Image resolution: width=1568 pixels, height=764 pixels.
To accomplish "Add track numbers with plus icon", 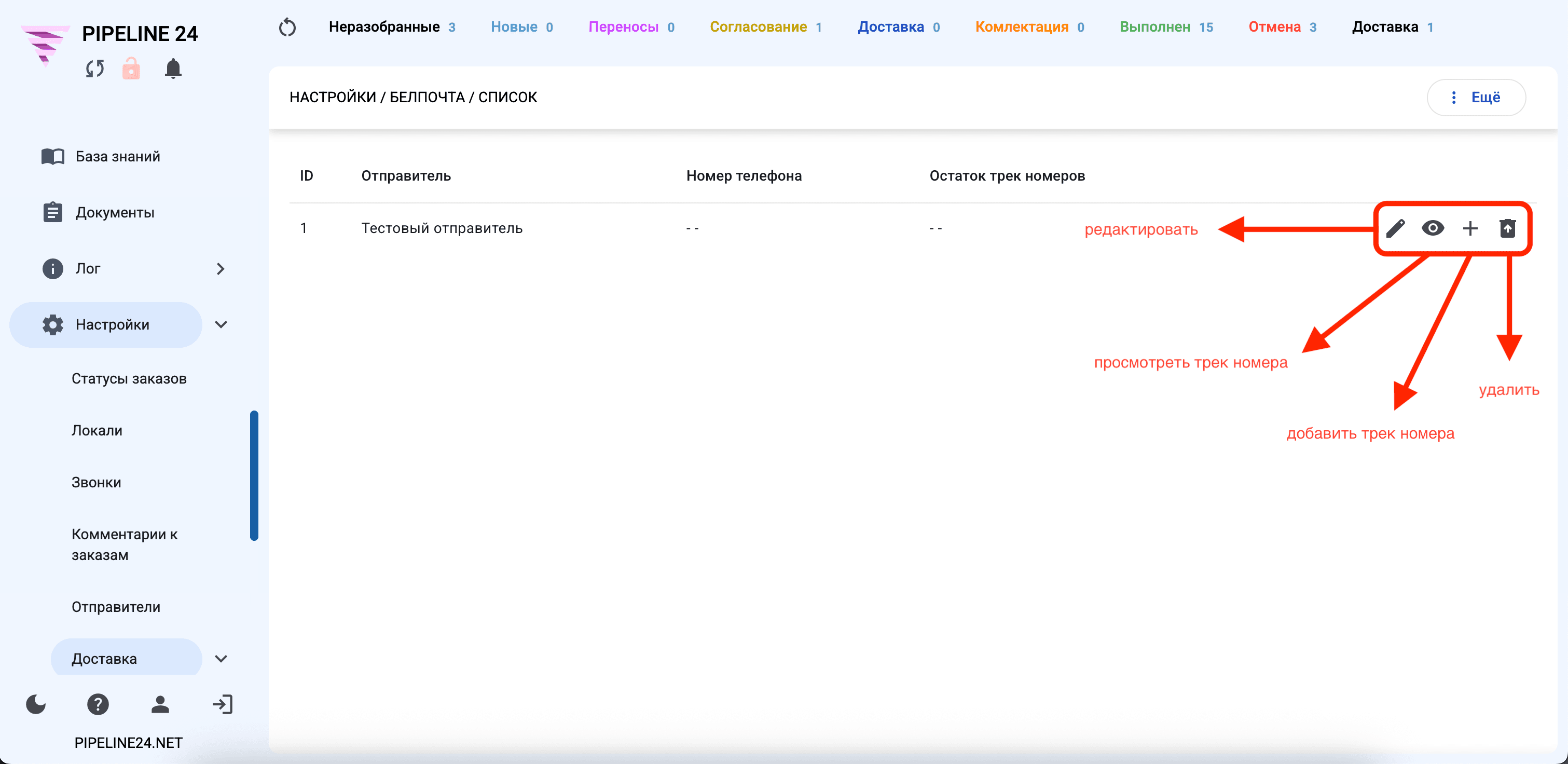I will 1470,228.
